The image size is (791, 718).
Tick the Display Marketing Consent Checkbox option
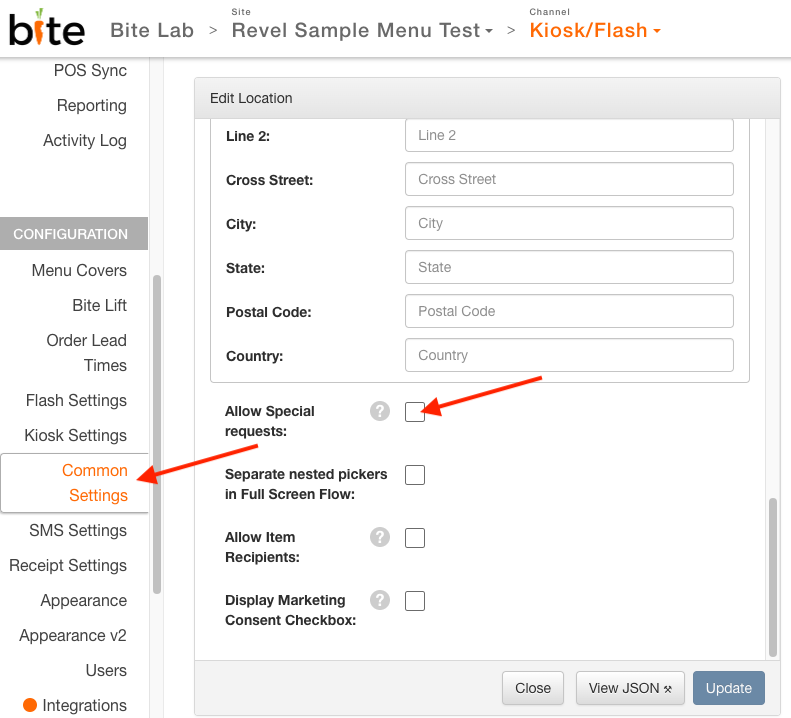tap(415, 601)
